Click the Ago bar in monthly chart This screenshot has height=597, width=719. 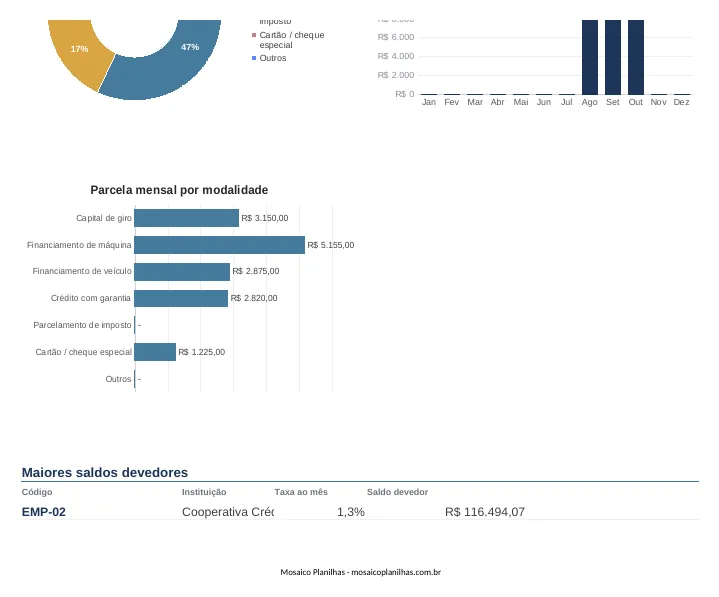(x=590, y=57)
